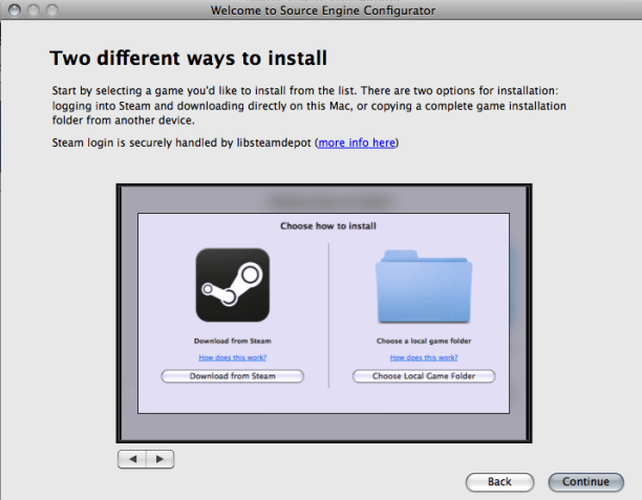Click the window title 'Welcome to Source Engine Configurator'
642x500 pixels.
pyautogui.click(x=323, y=10)
